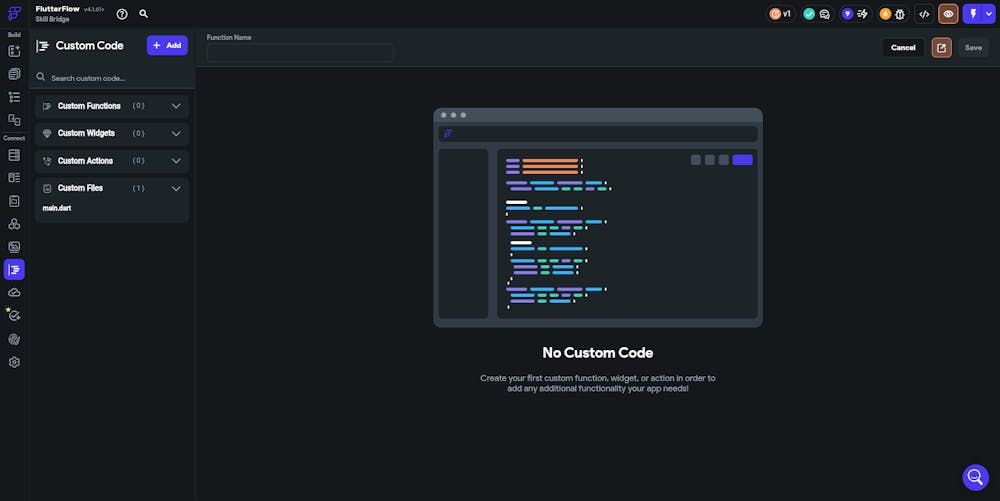Click the FlutterFlow logo in top-left corner
The width and height of the screenshot is (1000, 501).
click(14, 13)
